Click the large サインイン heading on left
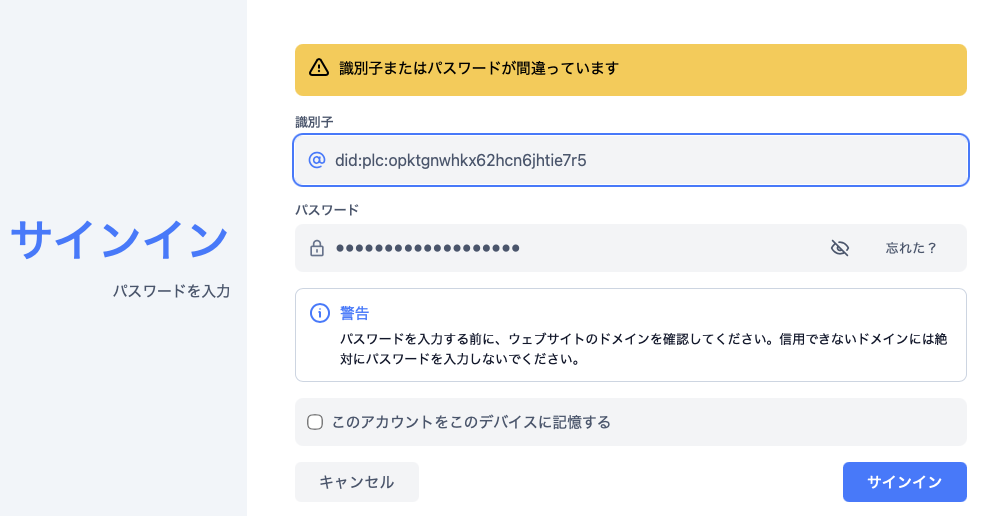 119,239
